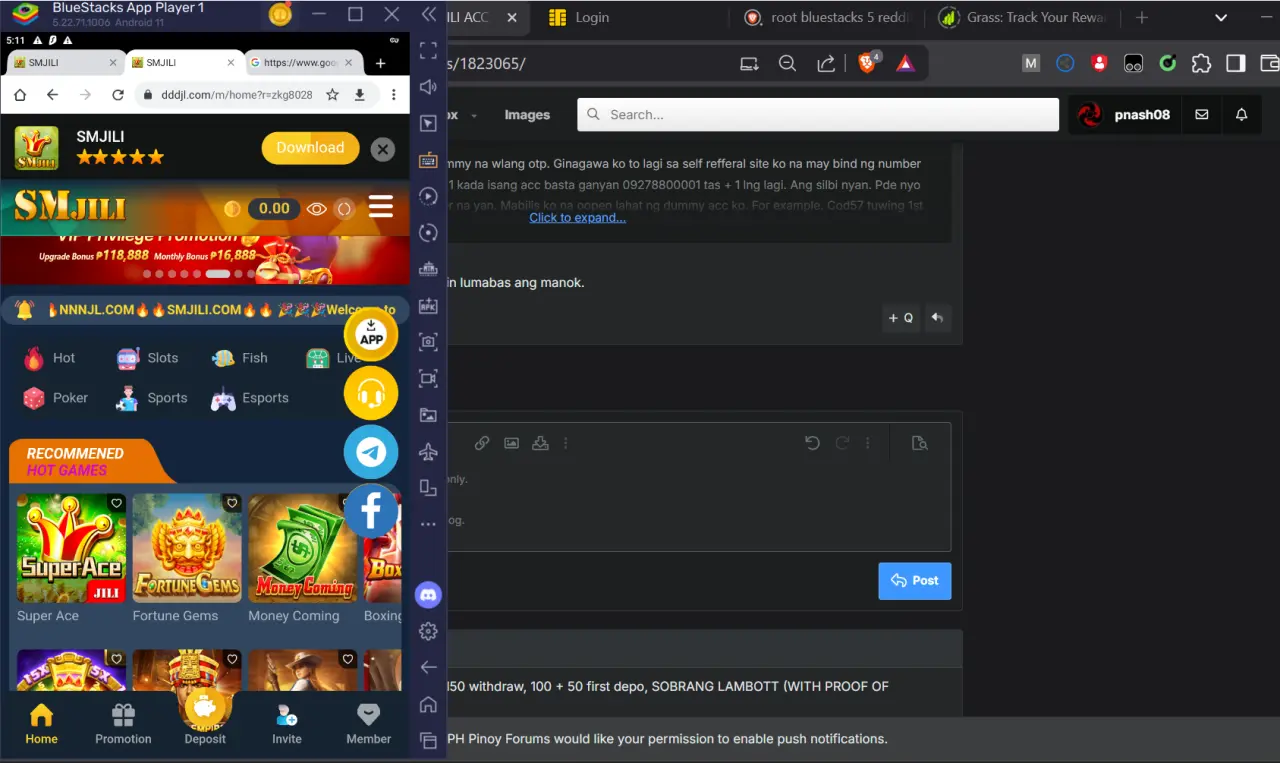Open forum inbox envelope icon
The image size is (1280, 763).
(1202, 115)
